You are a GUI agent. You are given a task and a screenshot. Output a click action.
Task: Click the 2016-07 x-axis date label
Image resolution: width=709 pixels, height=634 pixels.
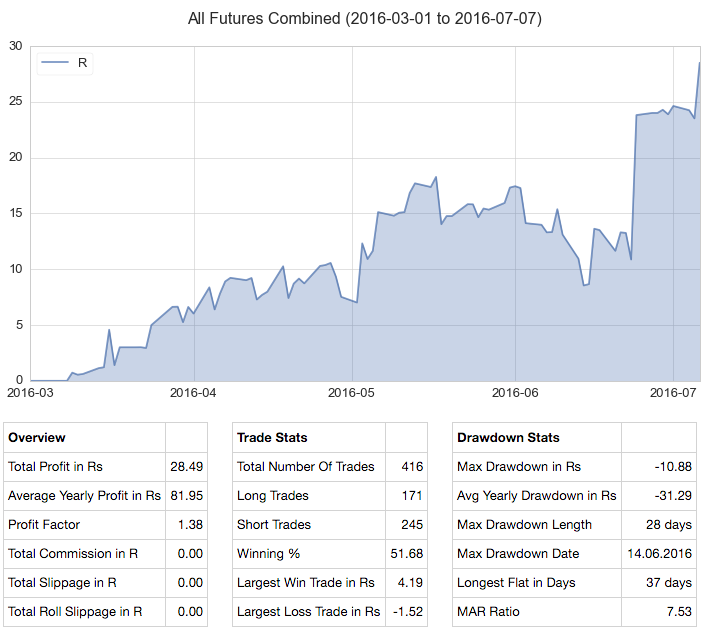point(673,393)
